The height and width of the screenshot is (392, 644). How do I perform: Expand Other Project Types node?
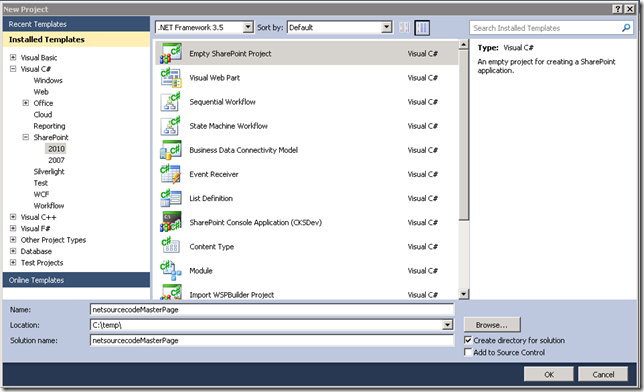pyautogui.click(x=13, y=240)
